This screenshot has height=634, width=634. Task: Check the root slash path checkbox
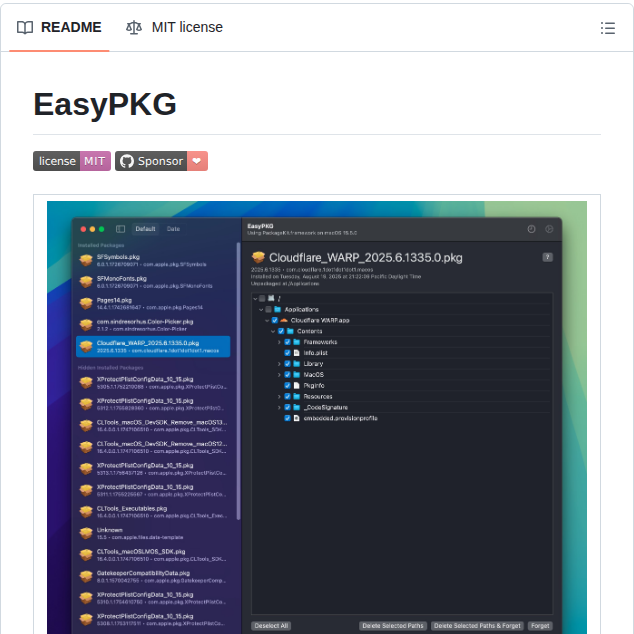coord(262,298)
